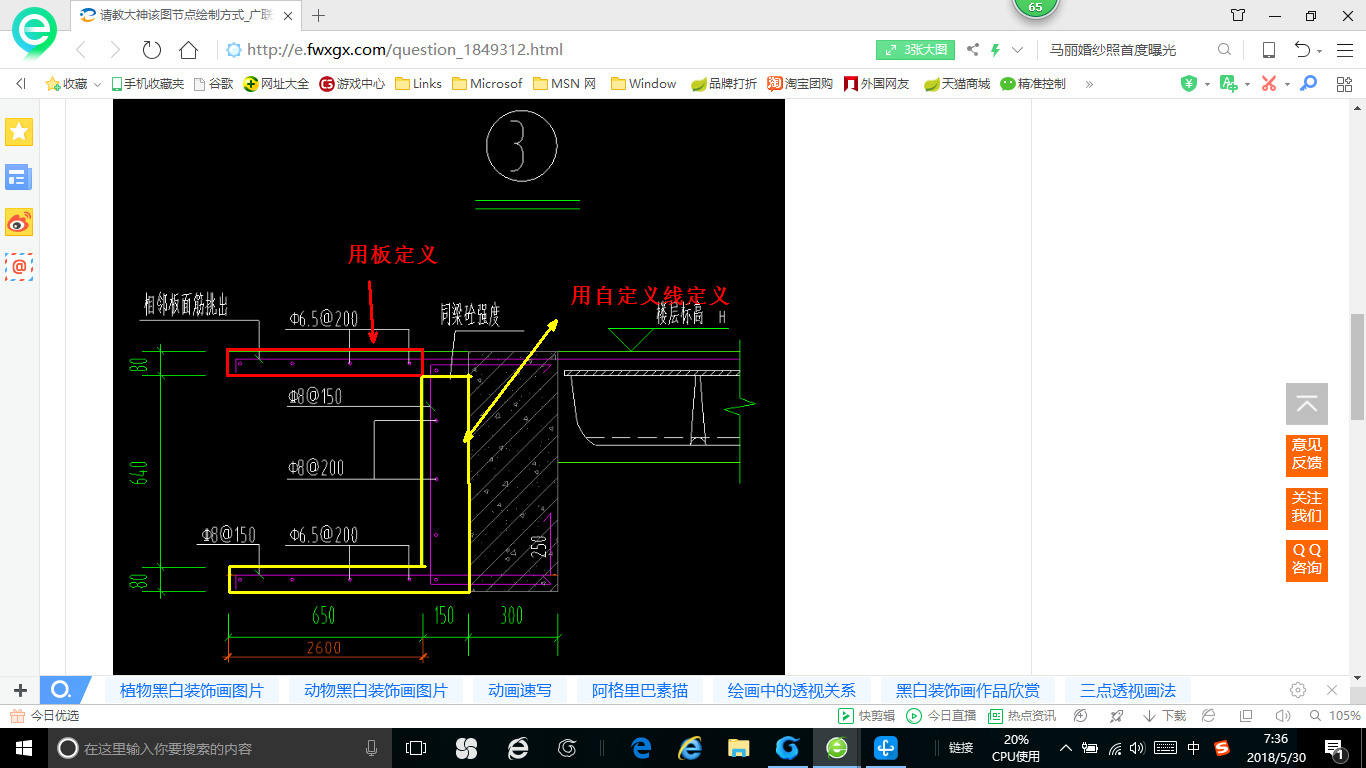Open the 淘宝团购 bookmark
The width and height of the screenshot is (1366, 768).
tap(800, 84)
